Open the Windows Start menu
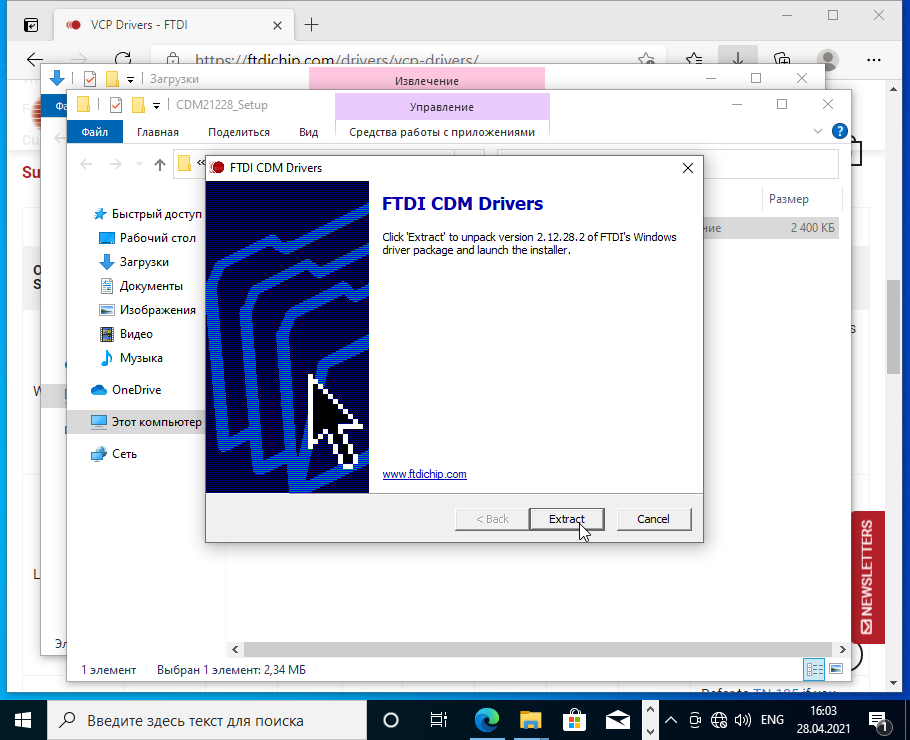The width and height of the screenshot is (910, 740). pos(23,720)
